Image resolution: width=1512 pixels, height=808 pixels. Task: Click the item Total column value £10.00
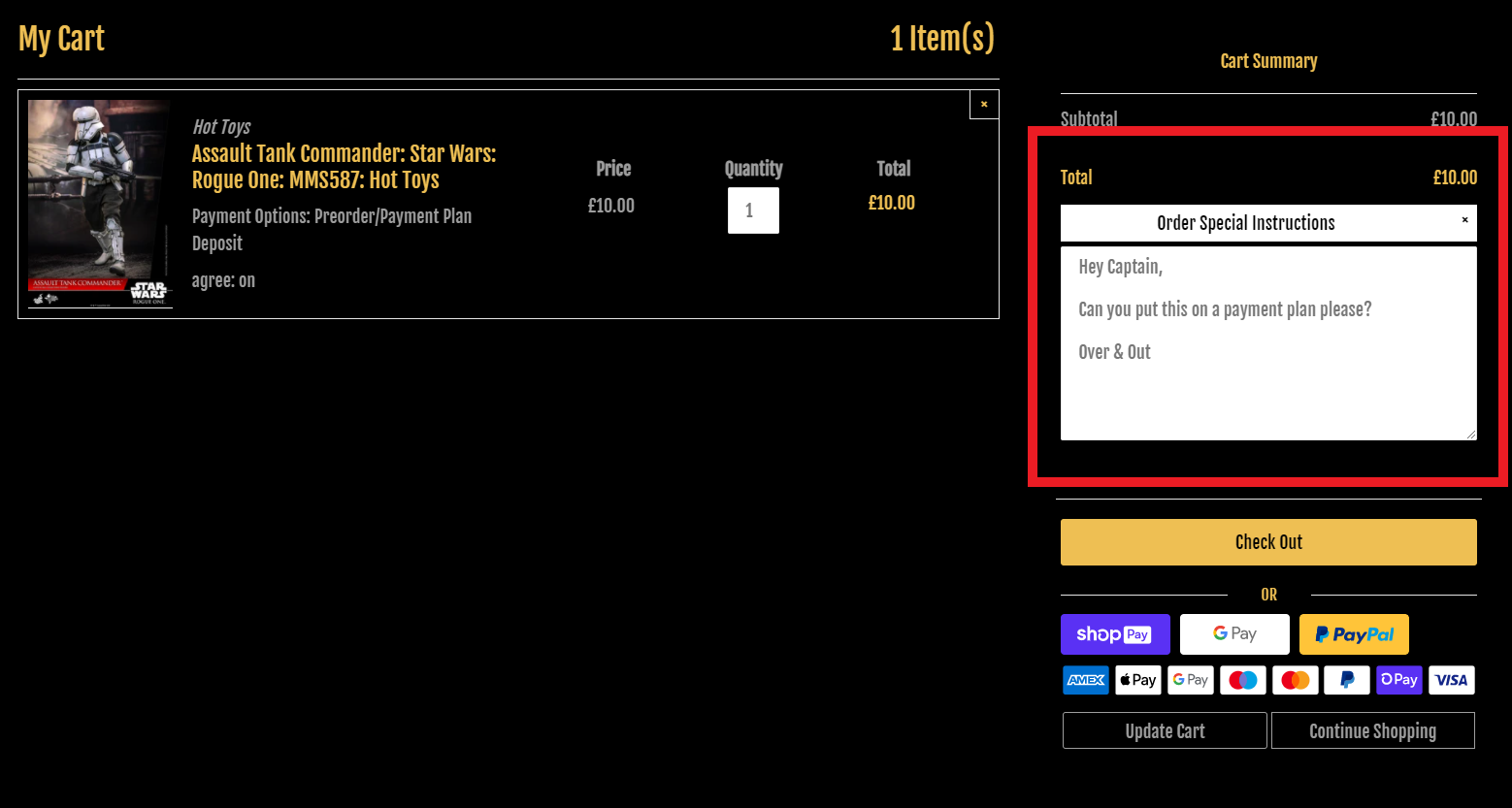click(892, 203)
